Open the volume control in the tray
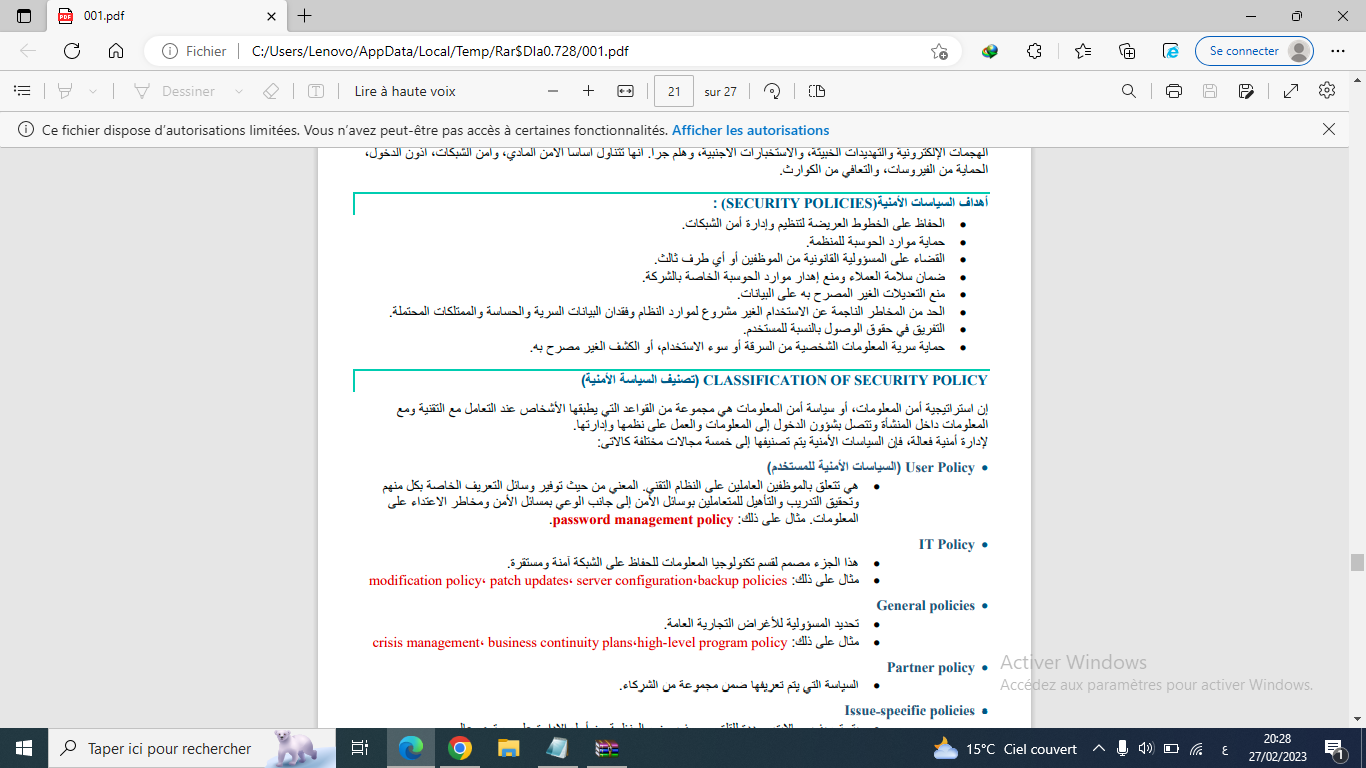The width and height of the screenshot is (1366, 768). [1147, 748]
